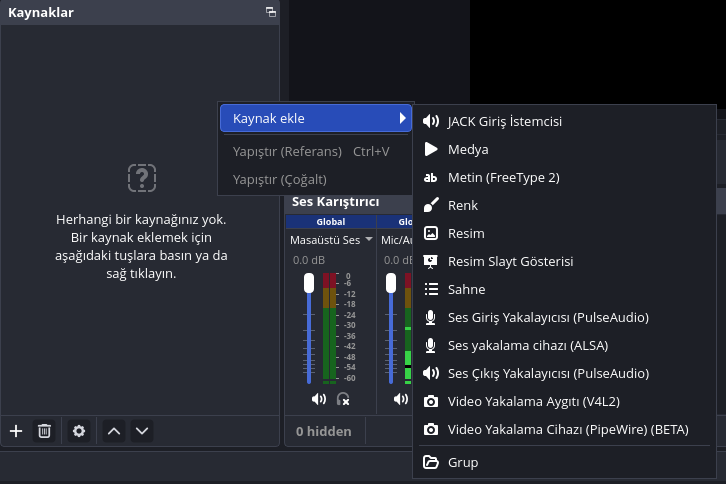This screenshot has height=484, width=726.
Task: Move source down with the down arrow
Action: point(142,431)
